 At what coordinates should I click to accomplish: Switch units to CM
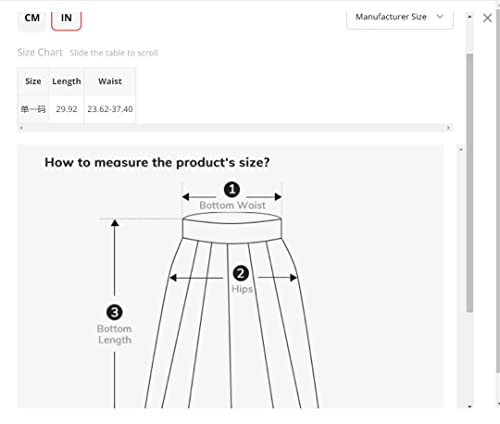pos(32,19)
